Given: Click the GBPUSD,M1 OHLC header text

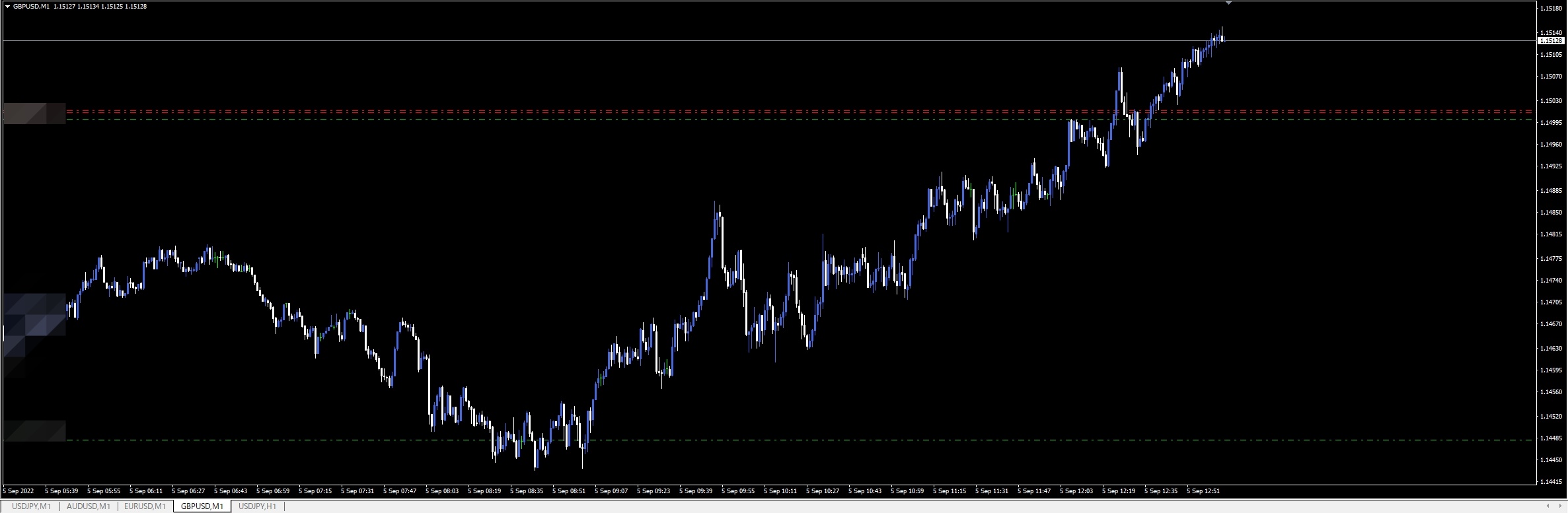Looking at the screenshot, I should tap(79, 6).
